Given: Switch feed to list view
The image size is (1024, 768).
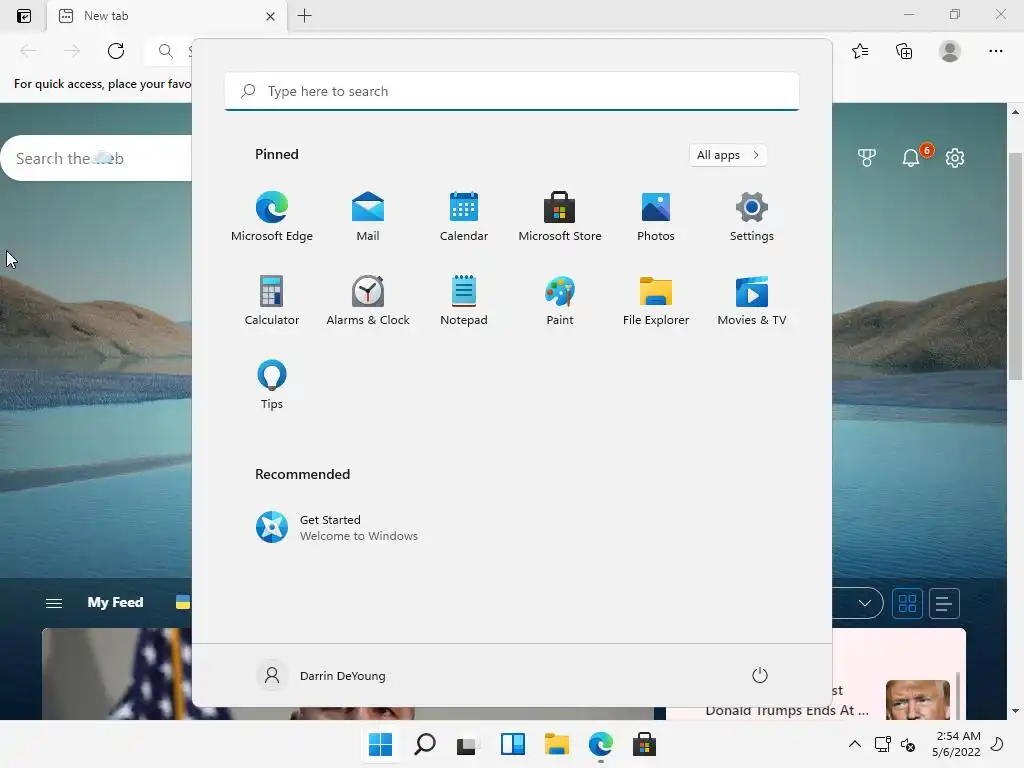Looking at the screenshot, I should point(944,603).
